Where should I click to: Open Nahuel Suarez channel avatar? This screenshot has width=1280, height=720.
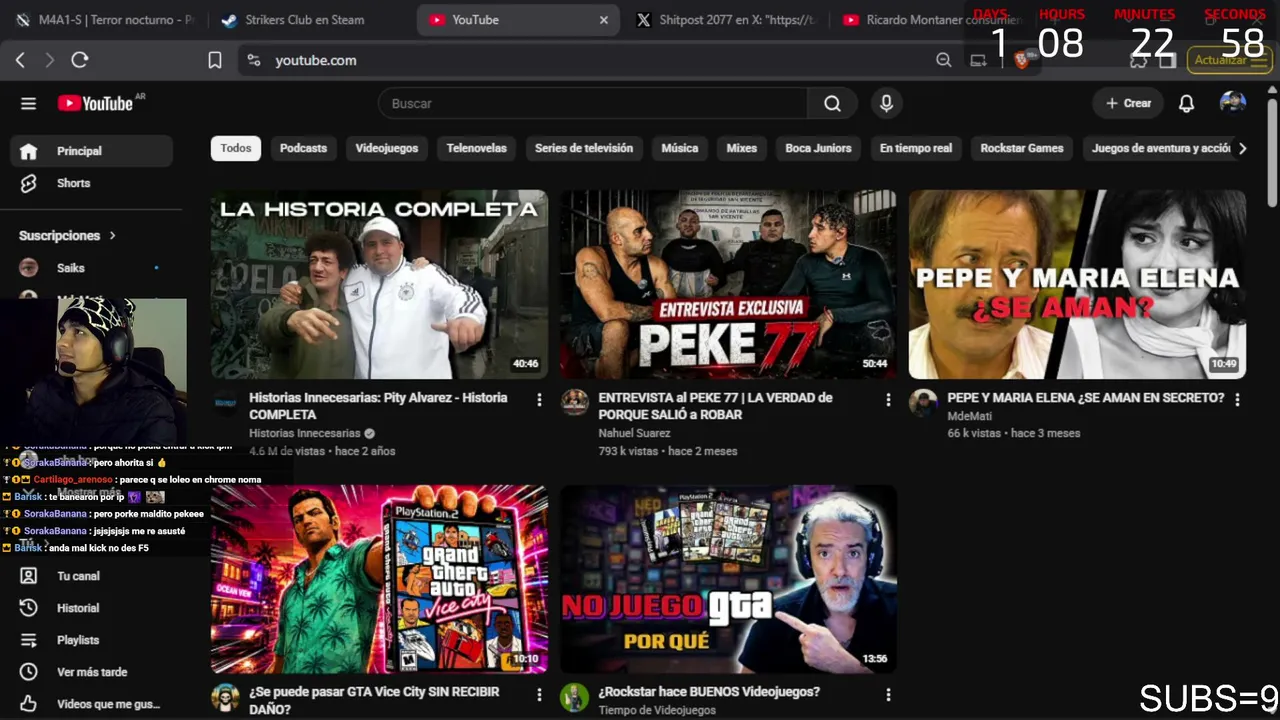coord(574,402)
